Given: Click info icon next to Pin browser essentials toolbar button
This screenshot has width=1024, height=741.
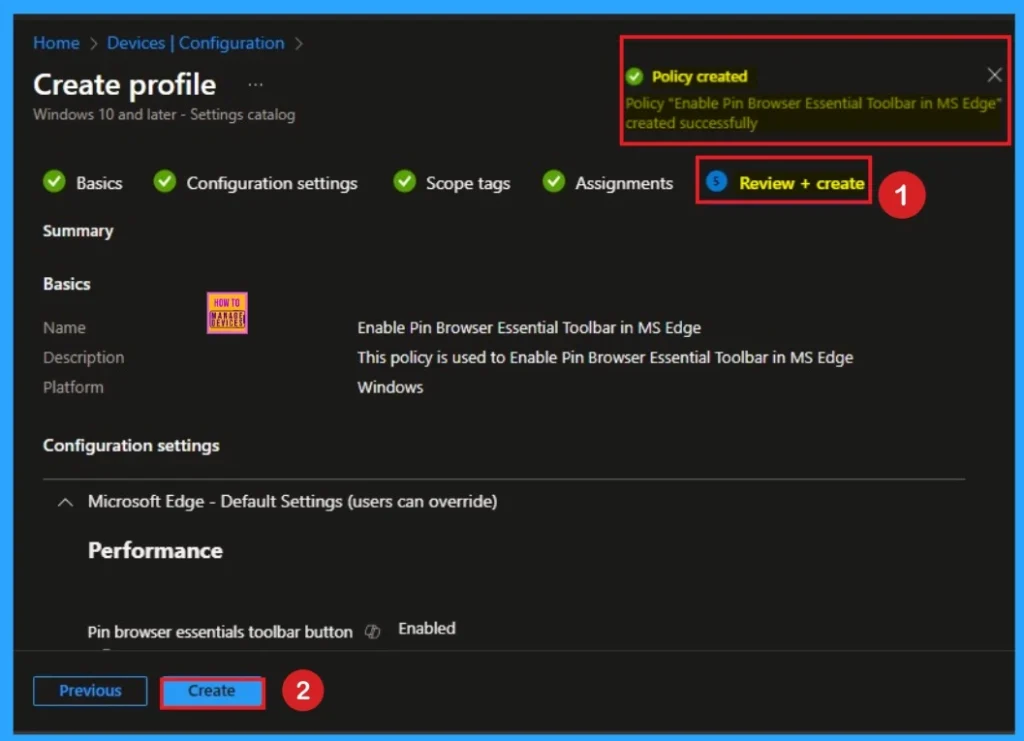Looking at the screenshot, I should (372, 631).
